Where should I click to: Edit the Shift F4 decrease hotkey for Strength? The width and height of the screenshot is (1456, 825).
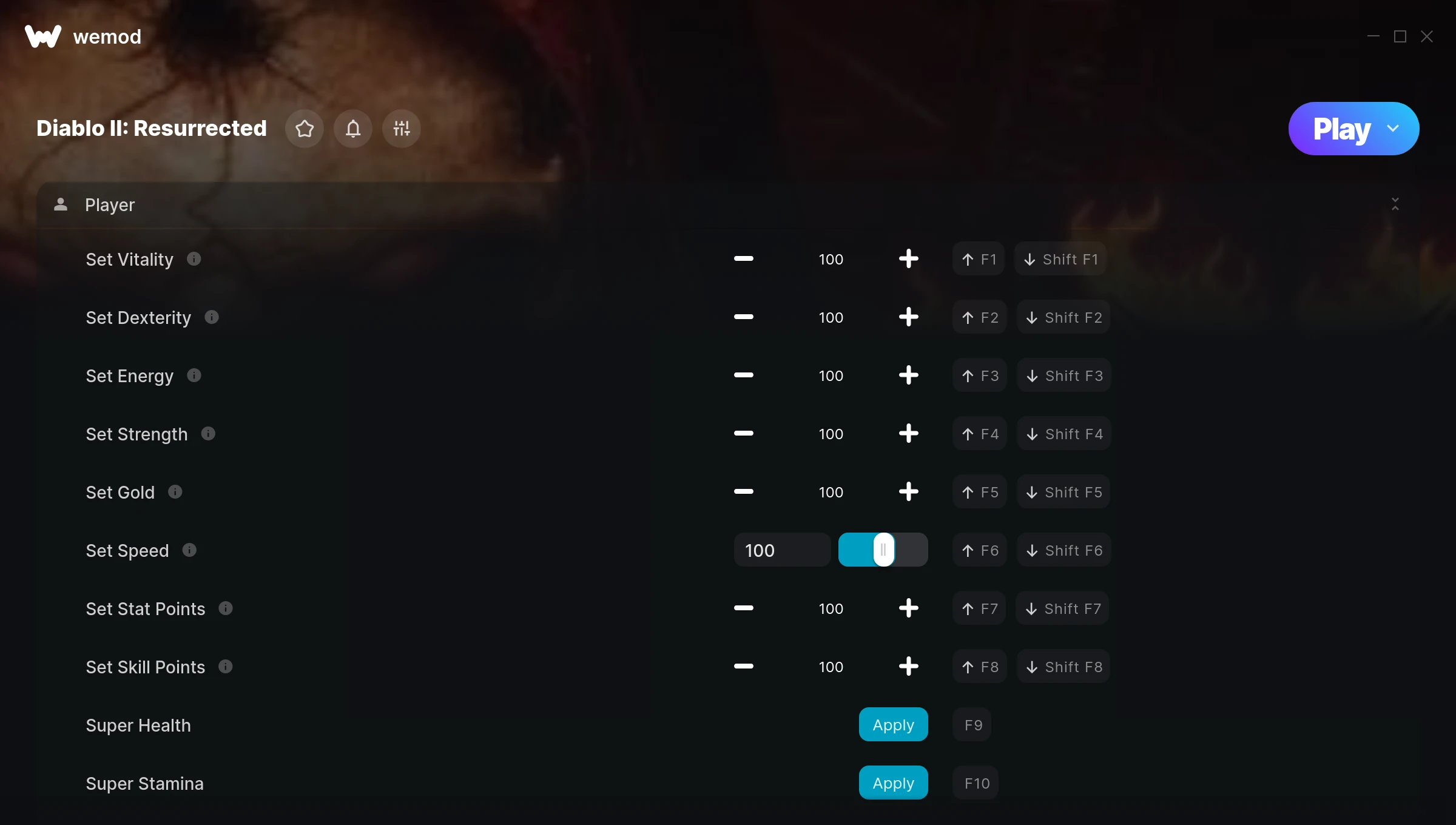(1064, 434)
